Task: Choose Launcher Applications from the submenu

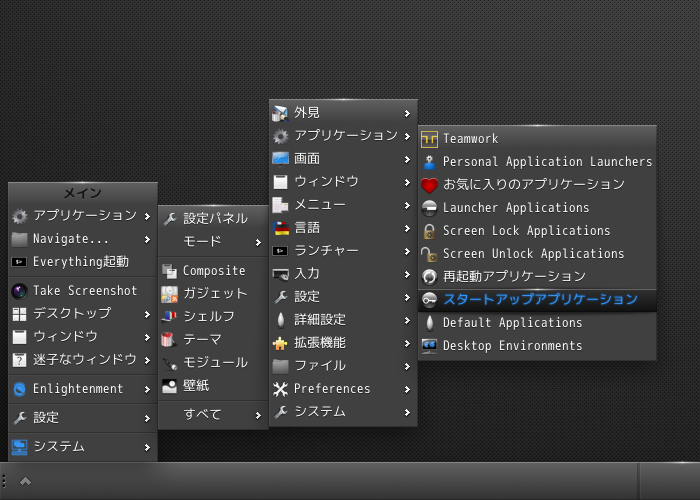Action: [537, 208]
